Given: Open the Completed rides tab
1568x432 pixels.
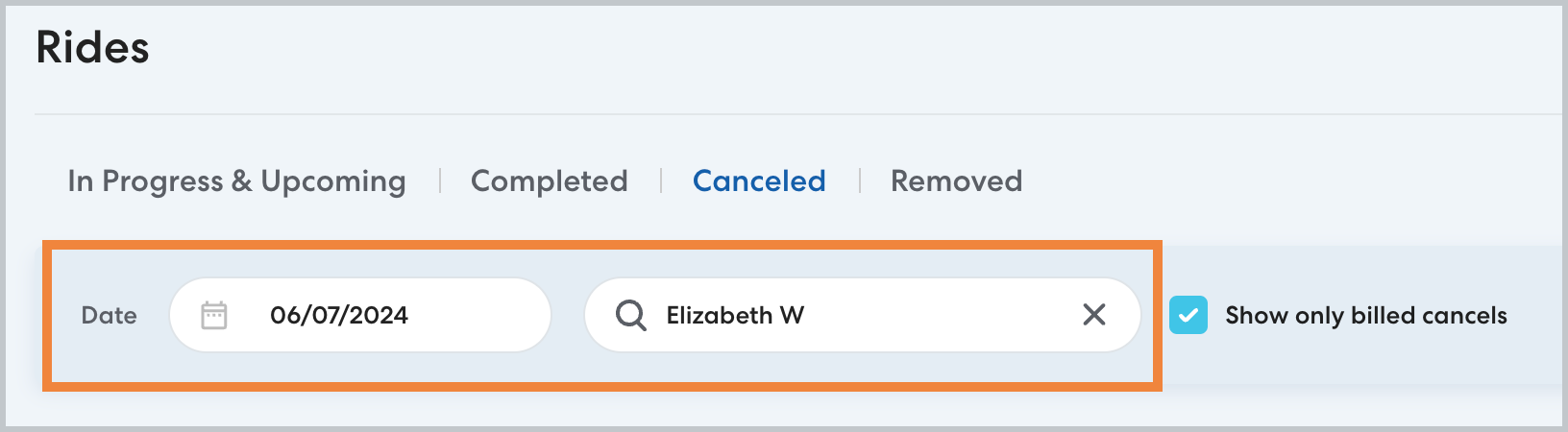Looking at the screenshot, I should 549,180.
